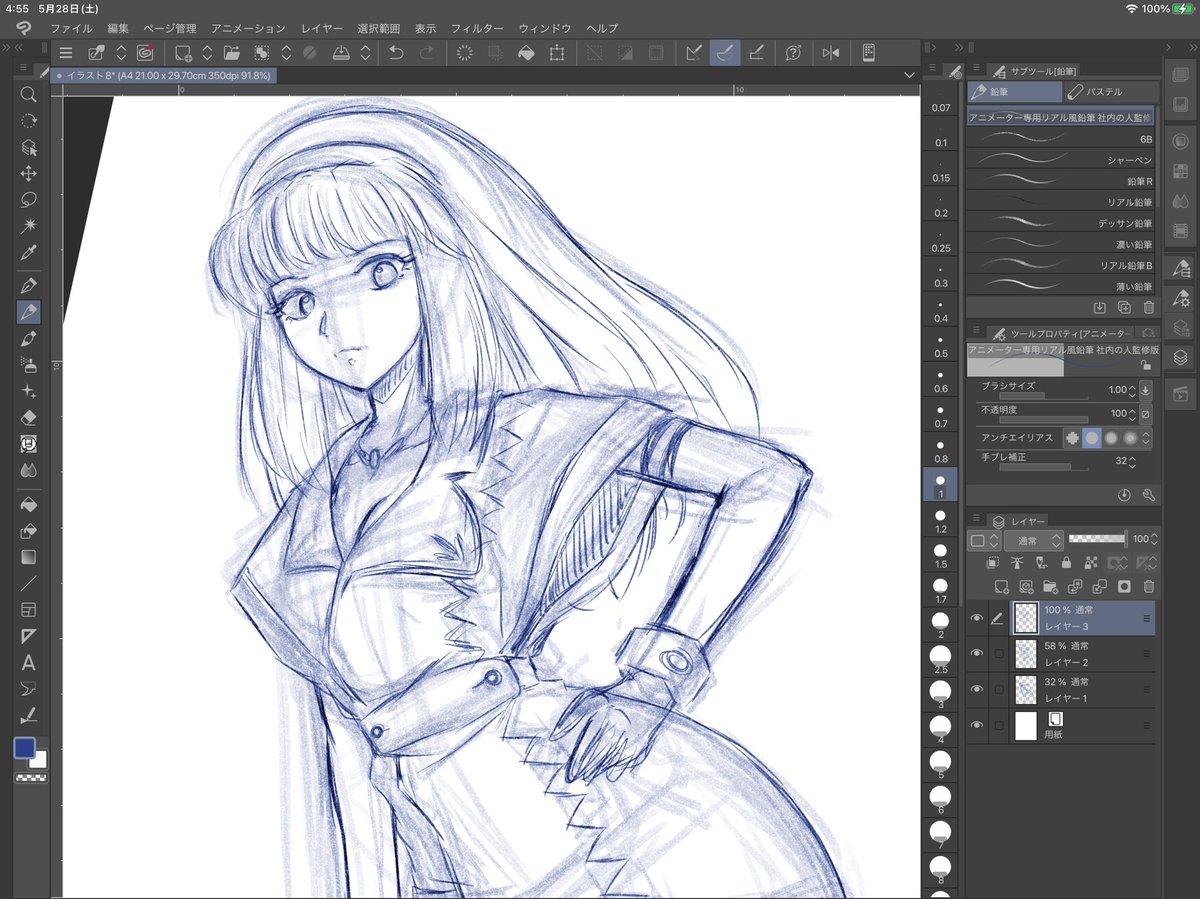
Task: Tick the checkbox next to レイヤー 2
Action: click(x=999, y=654)
